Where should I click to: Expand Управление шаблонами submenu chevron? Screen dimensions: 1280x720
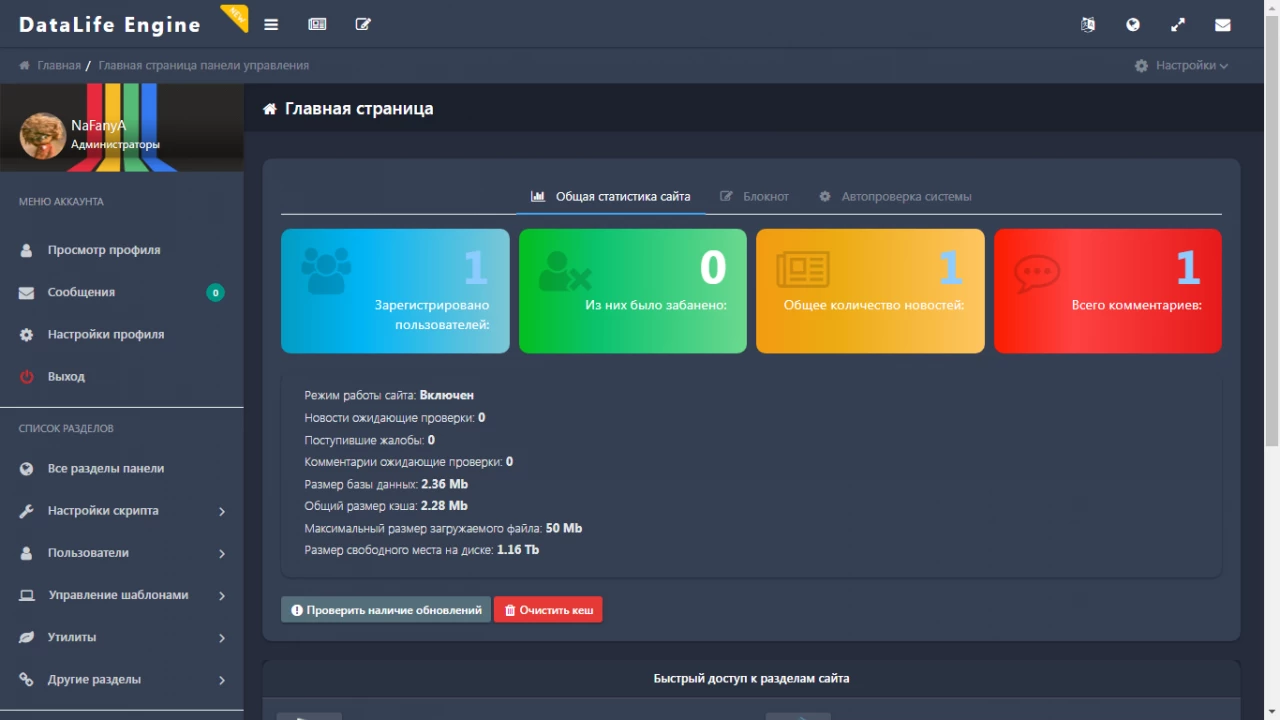[222, 596]
